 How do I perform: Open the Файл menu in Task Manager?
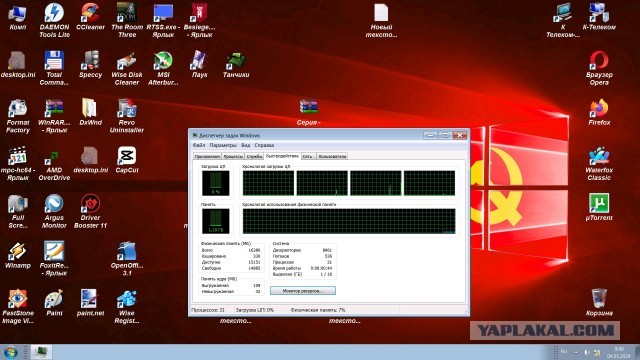pyautogui.click(x=199, y=145)
